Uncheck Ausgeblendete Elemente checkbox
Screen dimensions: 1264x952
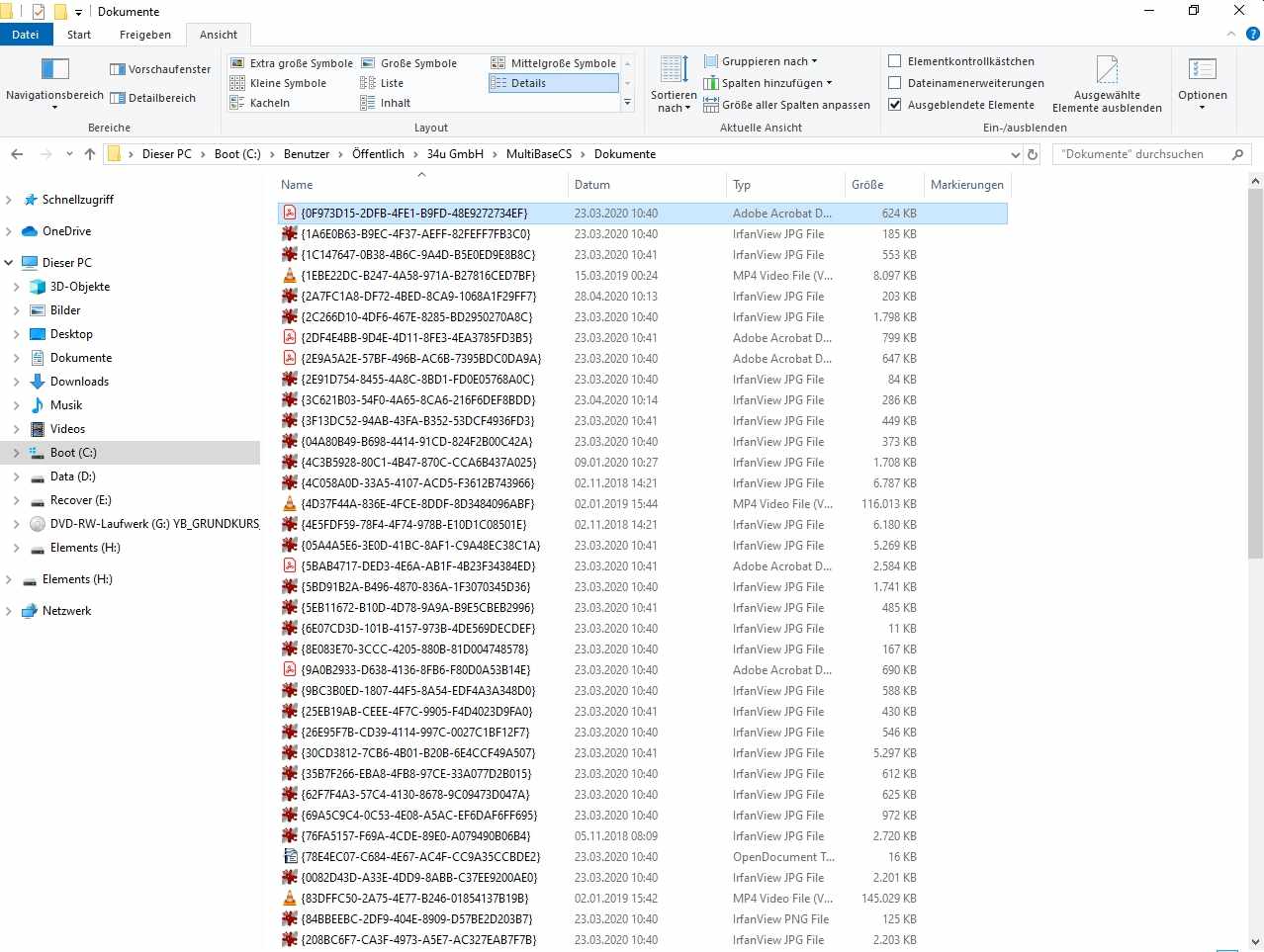pyautogui.click(x=895, y=105)
